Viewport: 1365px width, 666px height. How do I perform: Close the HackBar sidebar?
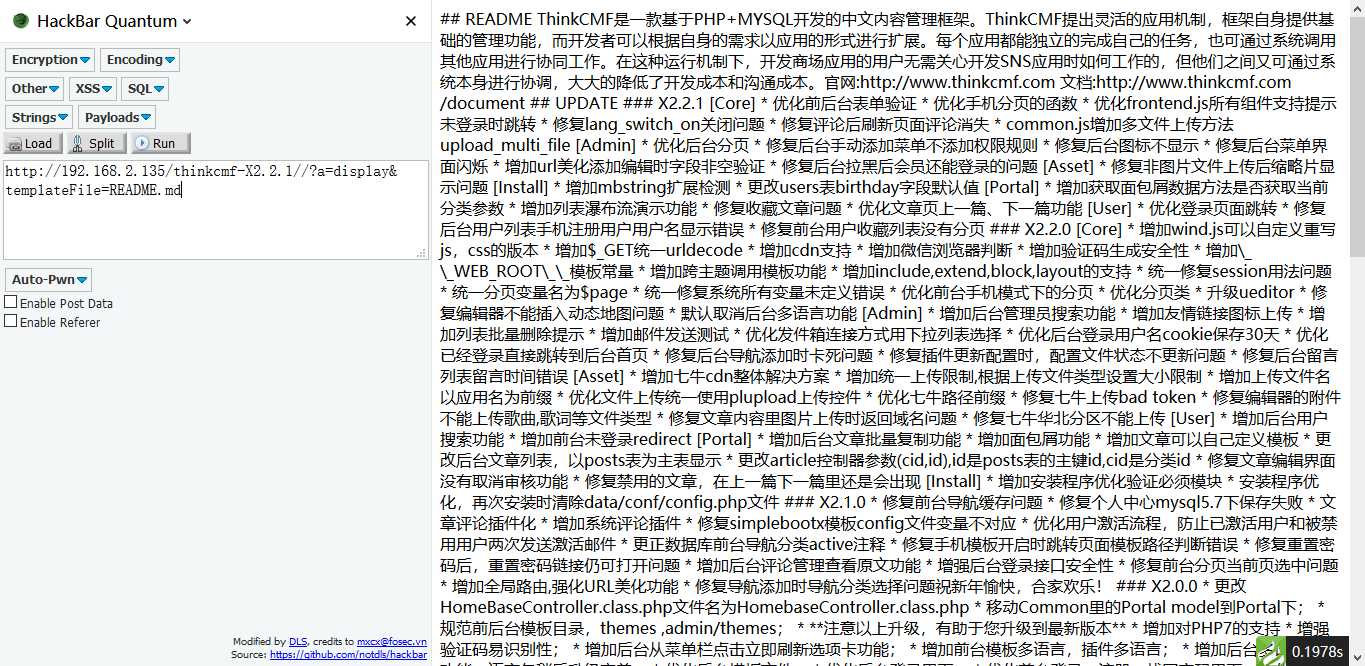(411, 21)
